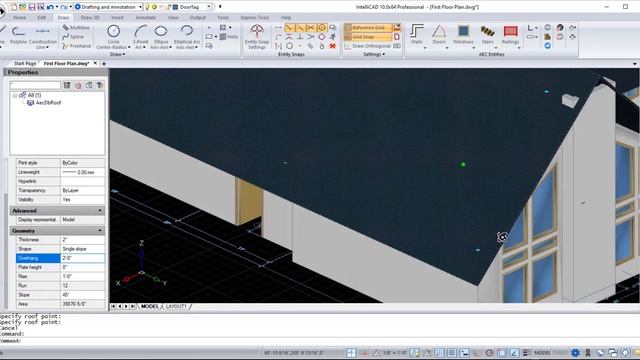This screenshot has width=640, height=360.
Task: Toggle the first highlighted entity snap button
Action: [289, 27]
